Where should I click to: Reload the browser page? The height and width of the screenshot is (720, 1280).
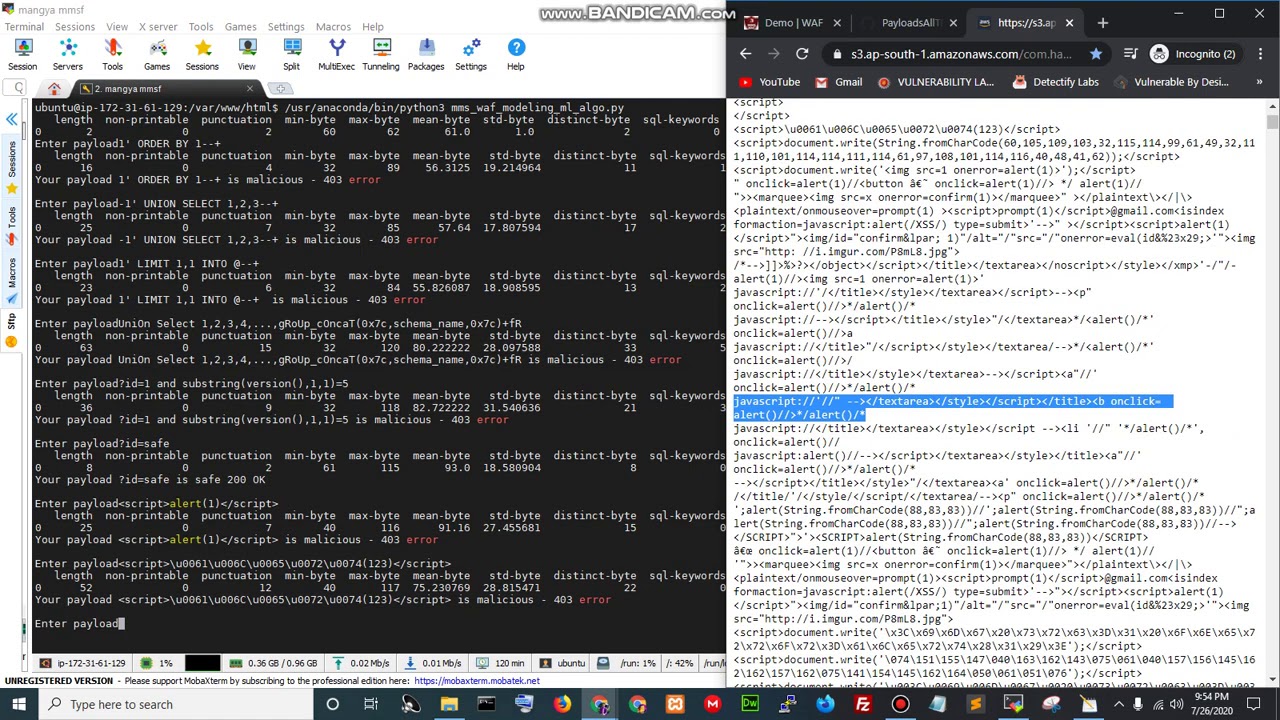click(802, 54)
